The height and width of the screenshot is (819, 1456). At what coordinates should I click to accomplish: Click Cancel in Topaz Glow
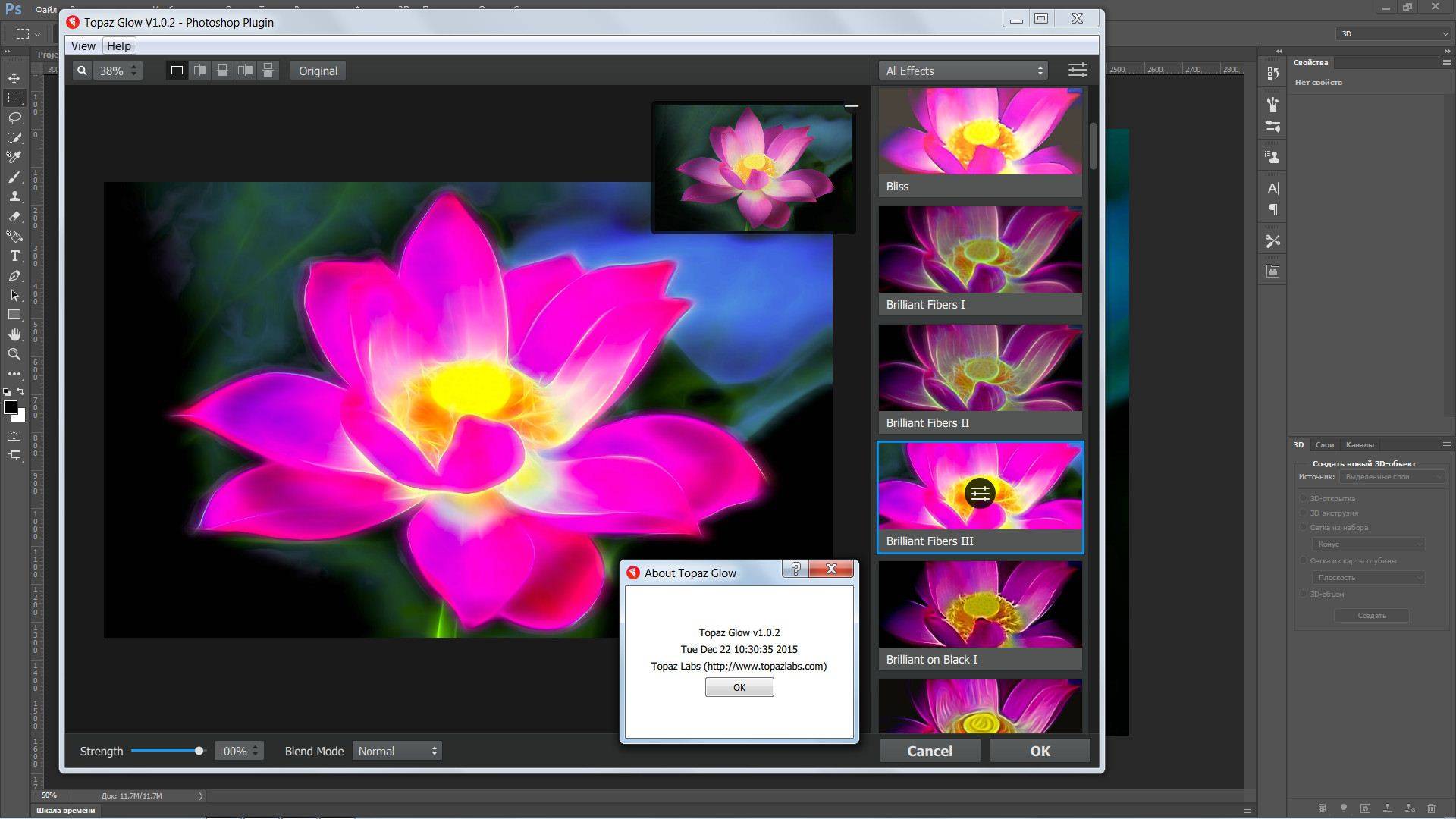tap(930, 751)
